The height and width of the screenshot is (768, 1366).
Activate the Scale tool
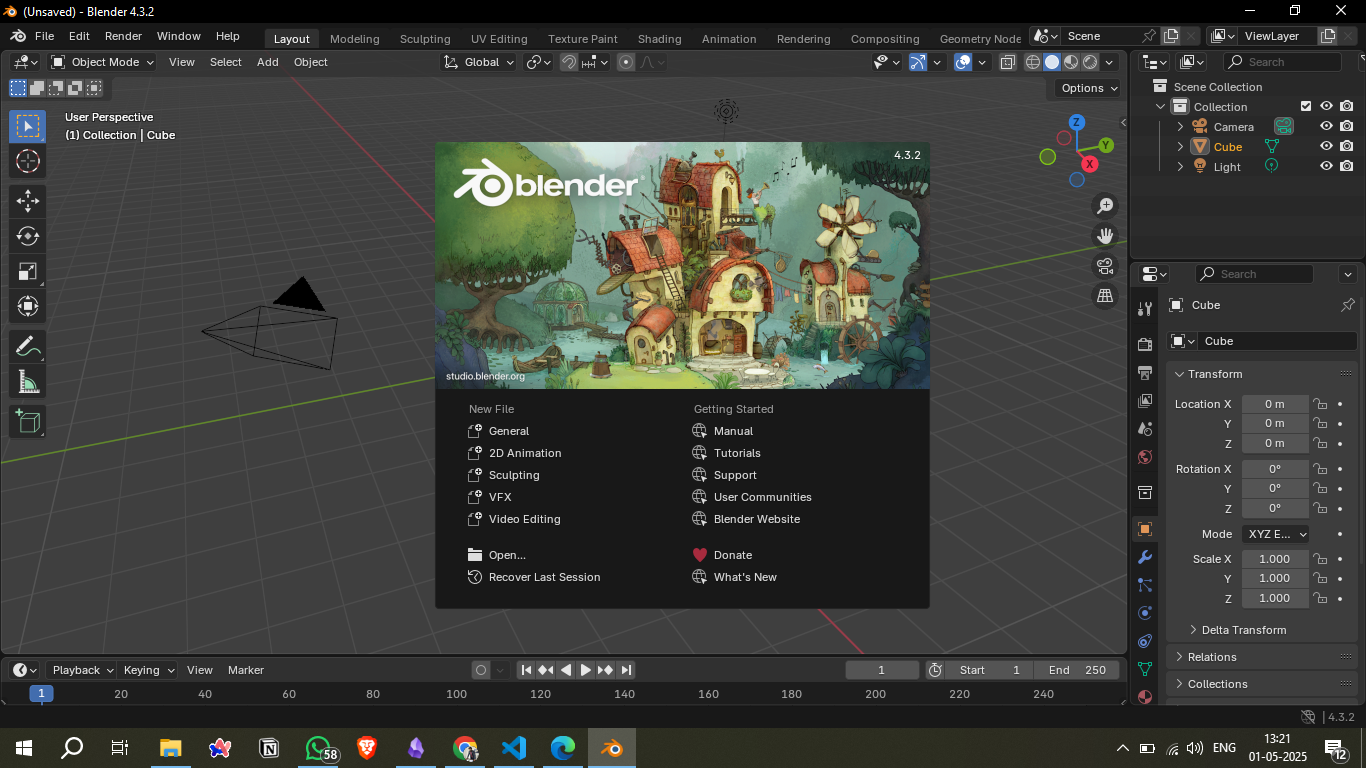[27, 271]
